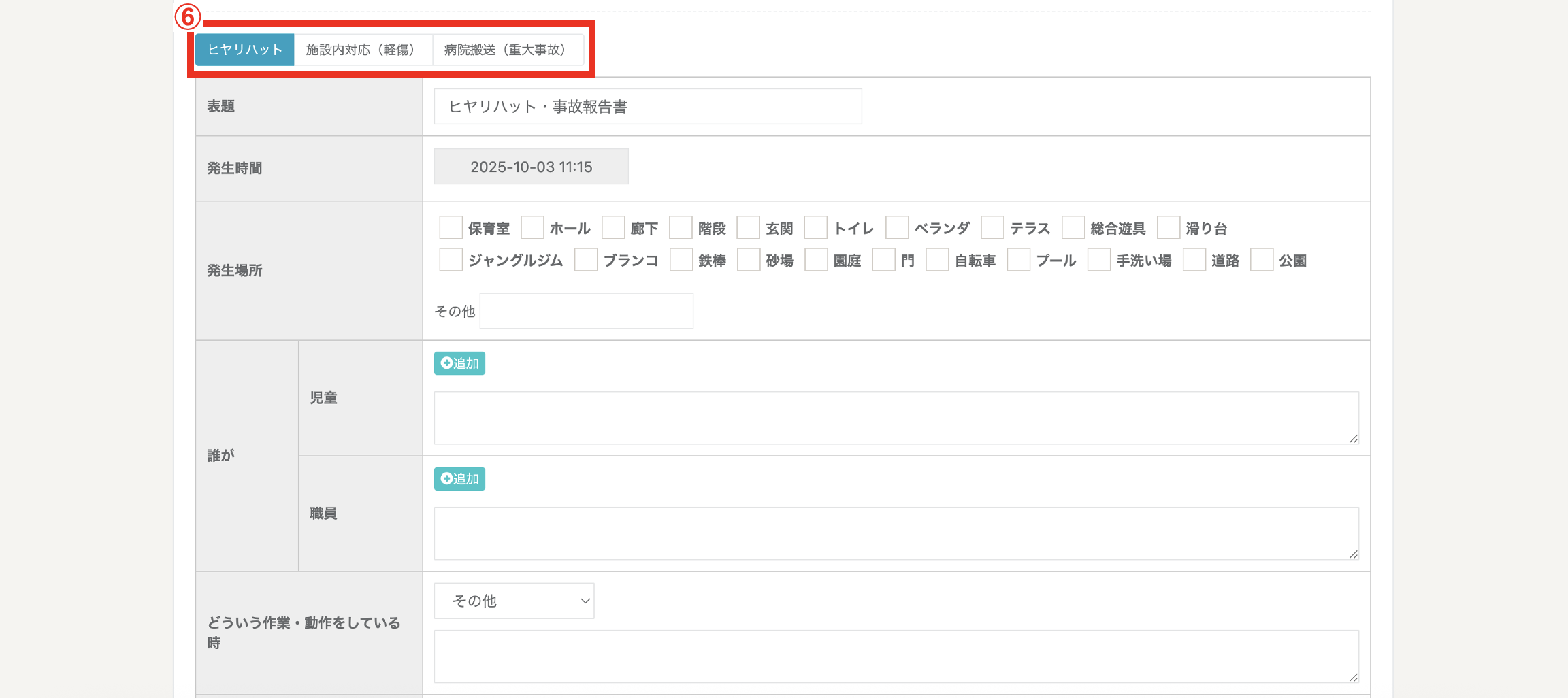Open the 発生時間 date-time field

[x=531, y=167]
